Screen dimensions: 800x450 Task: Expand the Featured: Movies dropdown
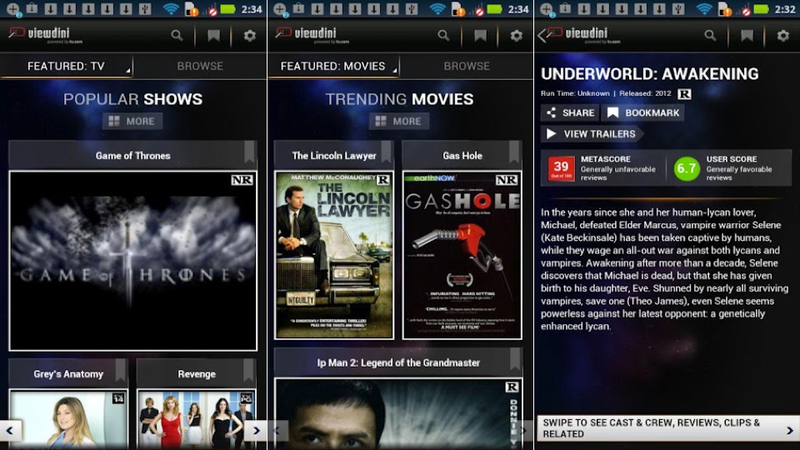(333, 66)
